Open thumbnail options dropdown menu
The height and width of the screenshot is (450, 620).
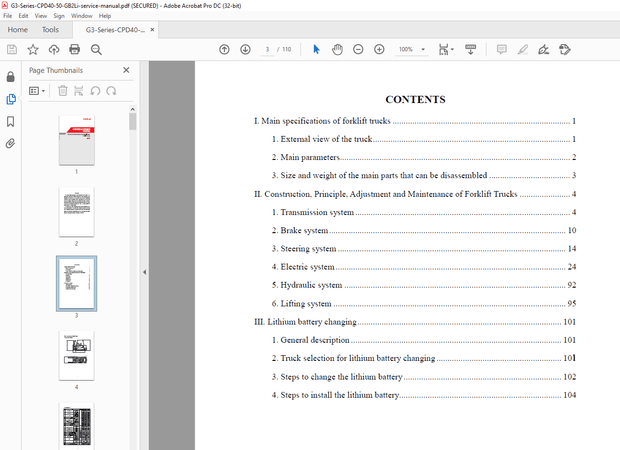[38, 91]
